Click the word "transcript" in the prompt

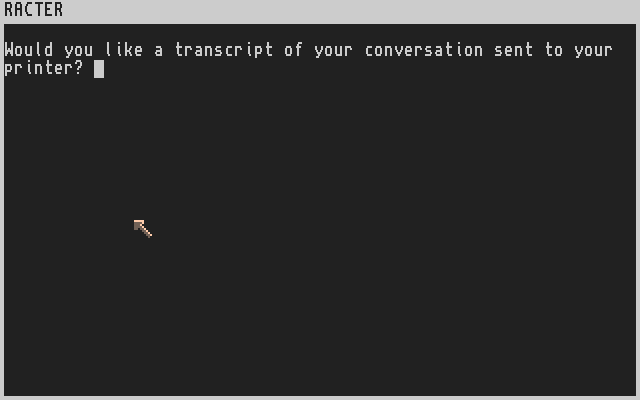tap(224, 51)
